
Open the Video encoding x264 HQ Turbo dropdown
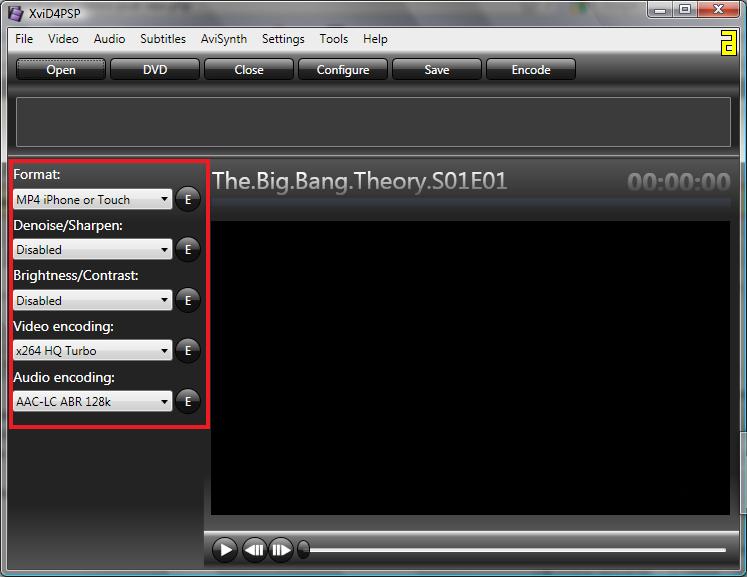click(x=92, y=351)
